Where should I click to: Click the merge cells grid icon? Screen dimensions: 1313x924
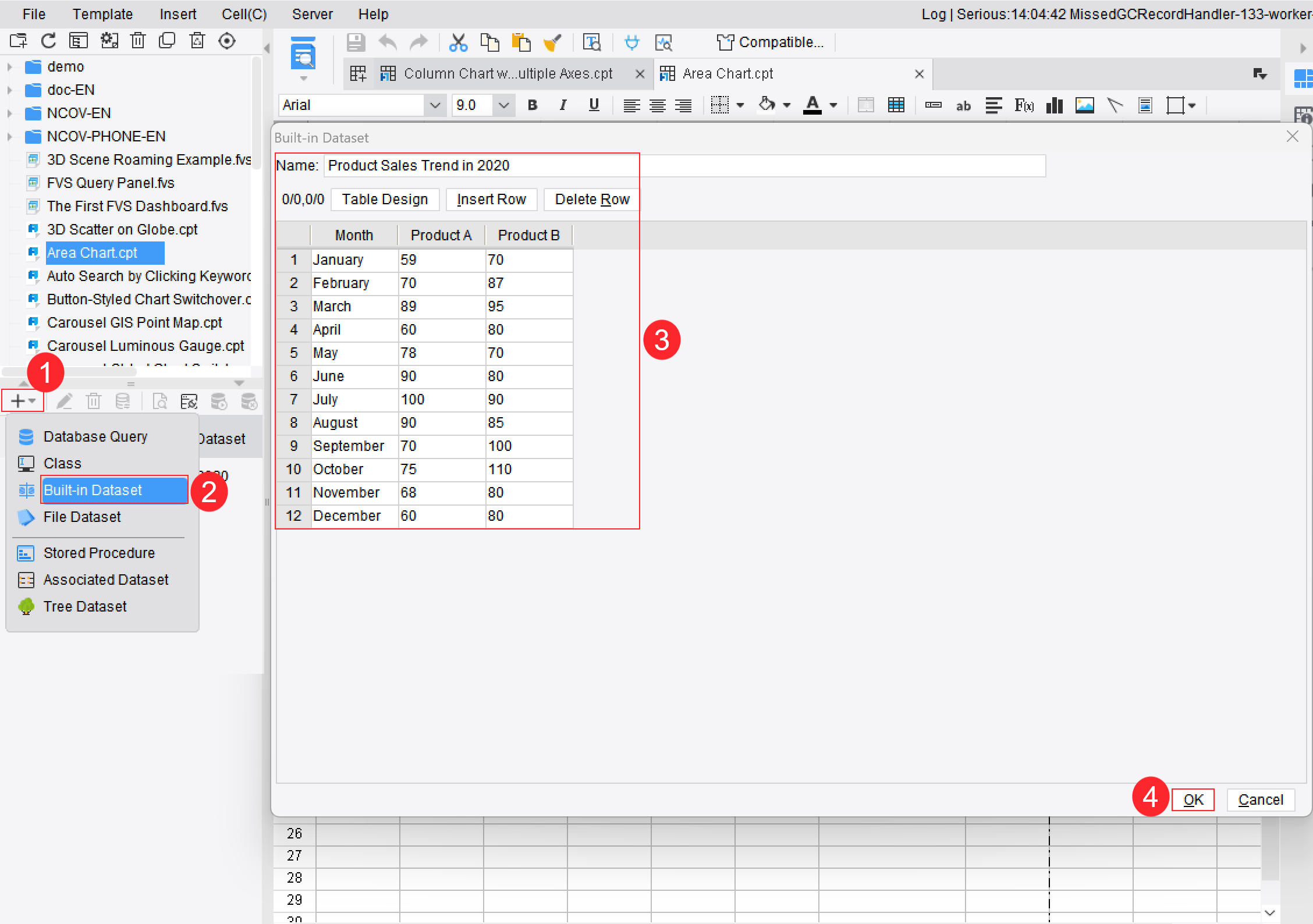(x=896, y=105)
